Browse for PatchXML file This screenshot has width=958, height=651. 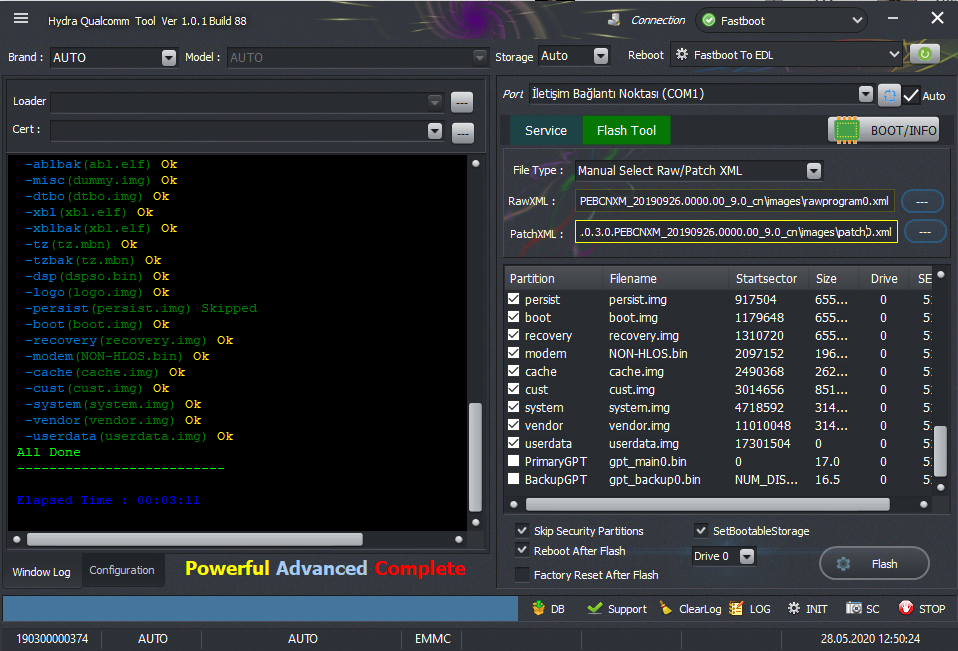(x=924, y=232)
